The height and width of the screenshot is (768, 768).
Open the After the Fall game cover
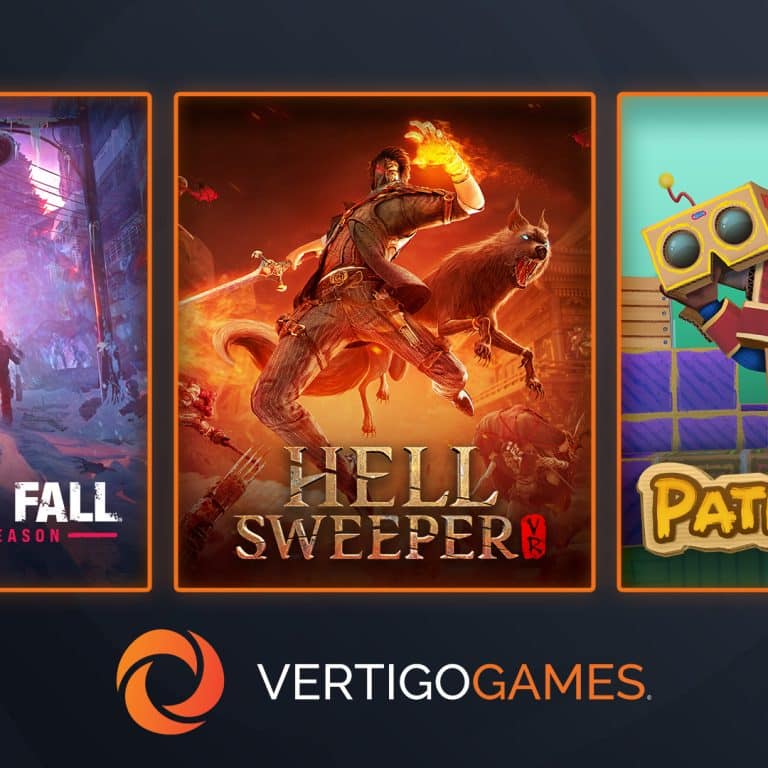(73, 342)
